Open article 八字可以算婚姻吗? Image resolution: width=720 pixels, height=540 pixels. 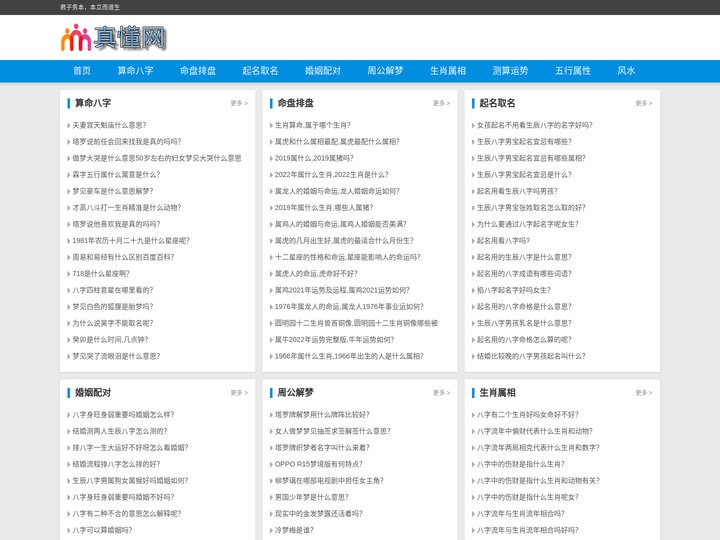point(102,530)
